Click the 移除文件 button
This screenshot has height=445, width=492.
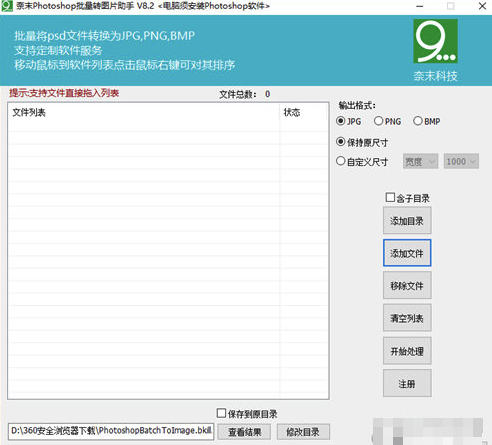pos(407,285)
